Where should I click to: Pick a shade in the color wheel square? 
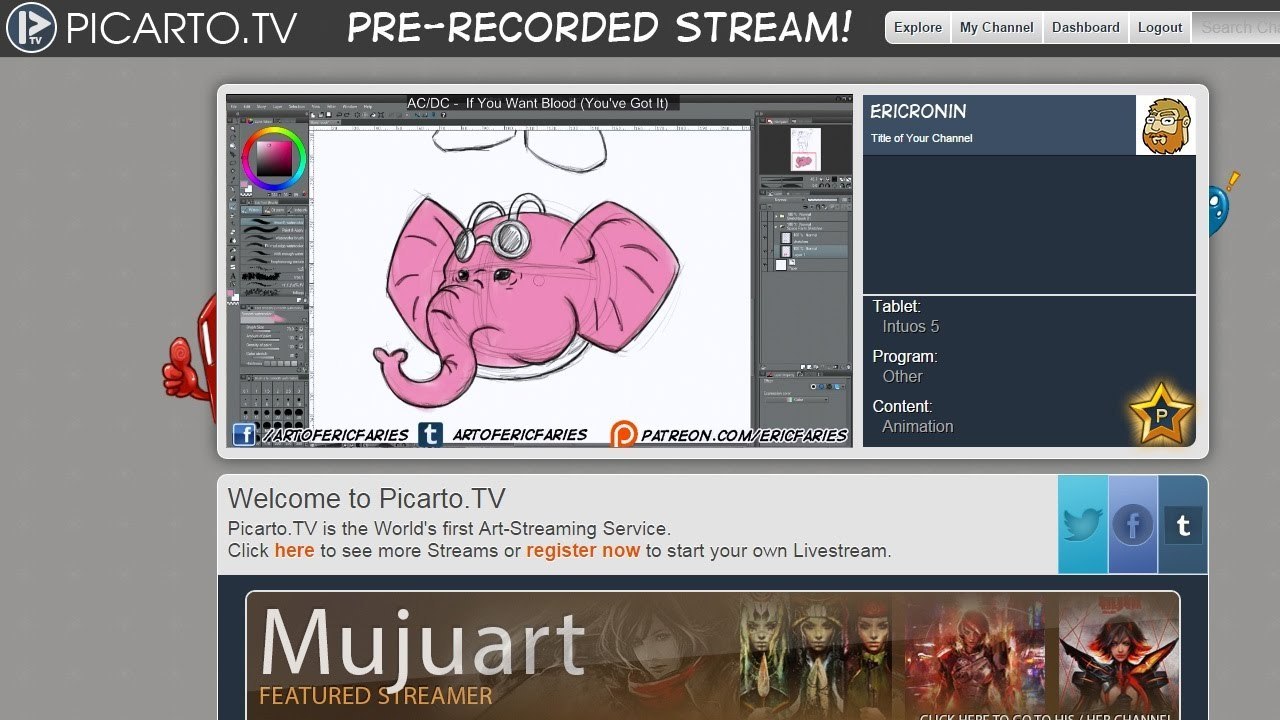tap(274, 158)
